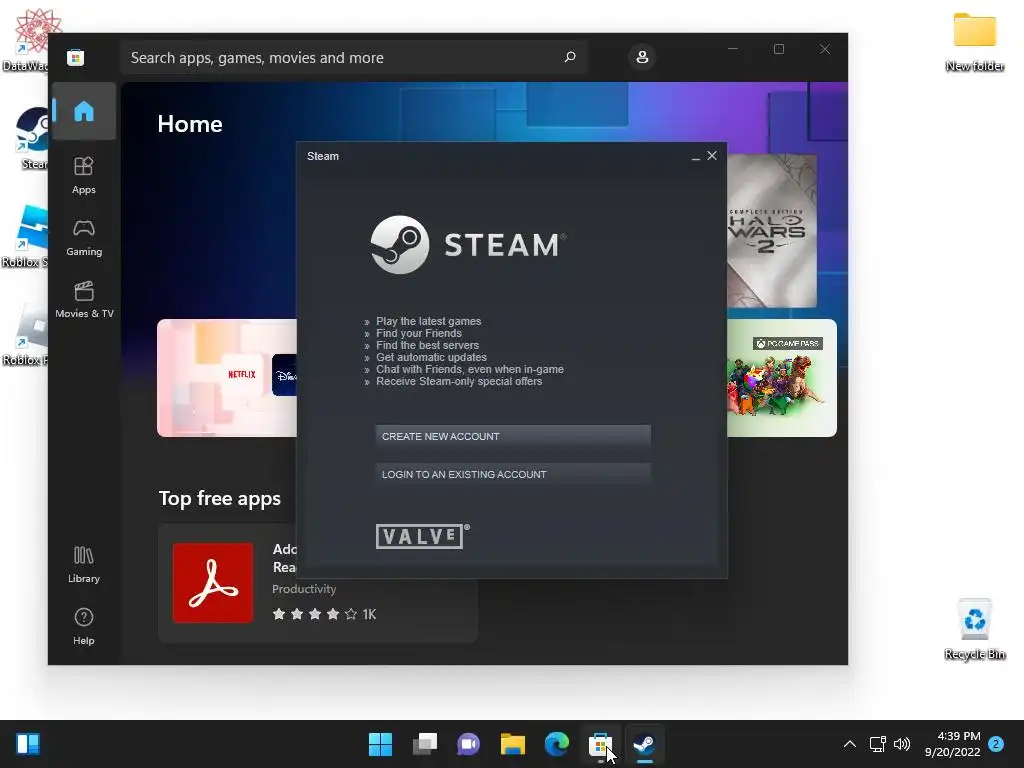Click the Steam logo in the dialog

tap(468, 245)
